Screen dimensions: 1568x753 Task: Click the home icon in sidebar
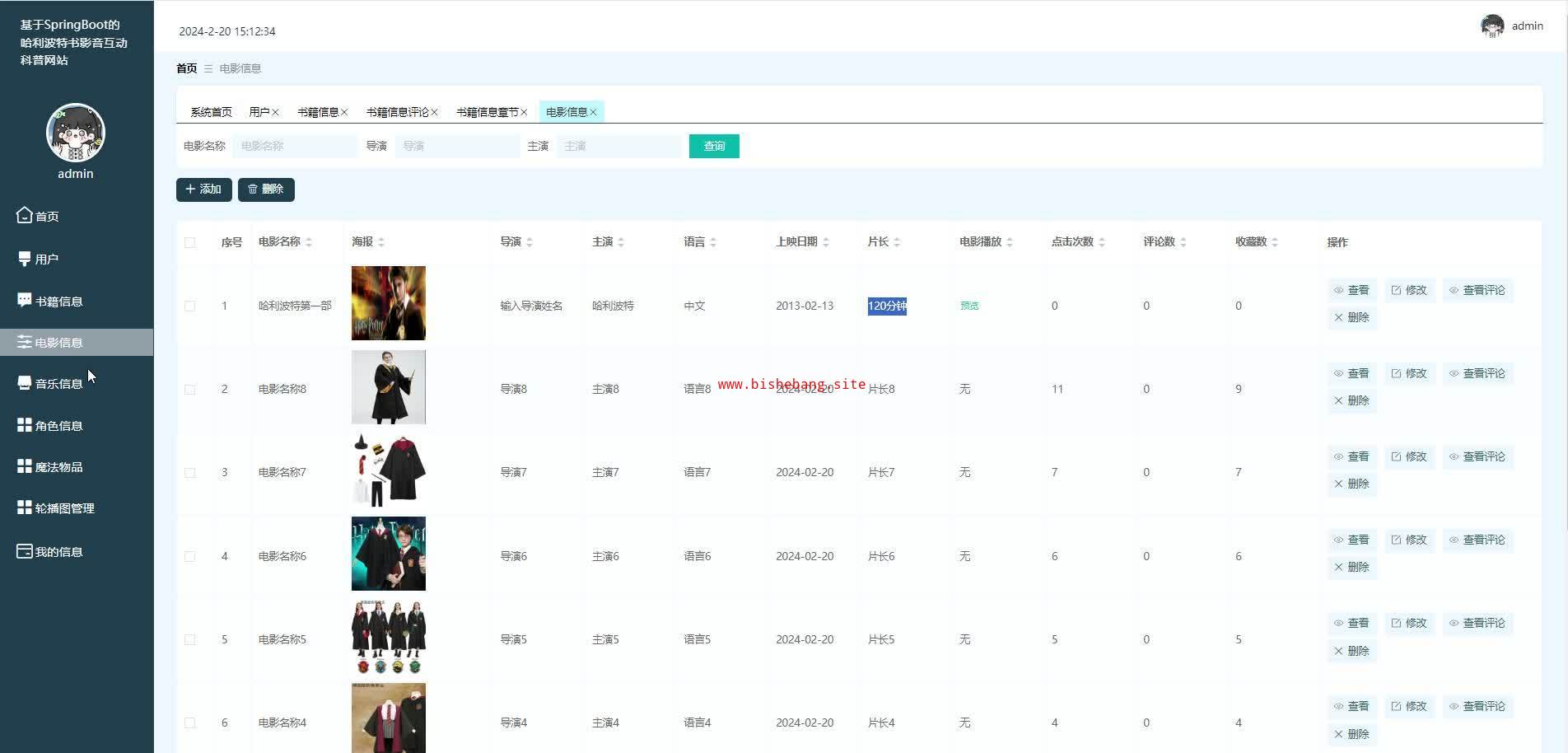coord(25,215)
